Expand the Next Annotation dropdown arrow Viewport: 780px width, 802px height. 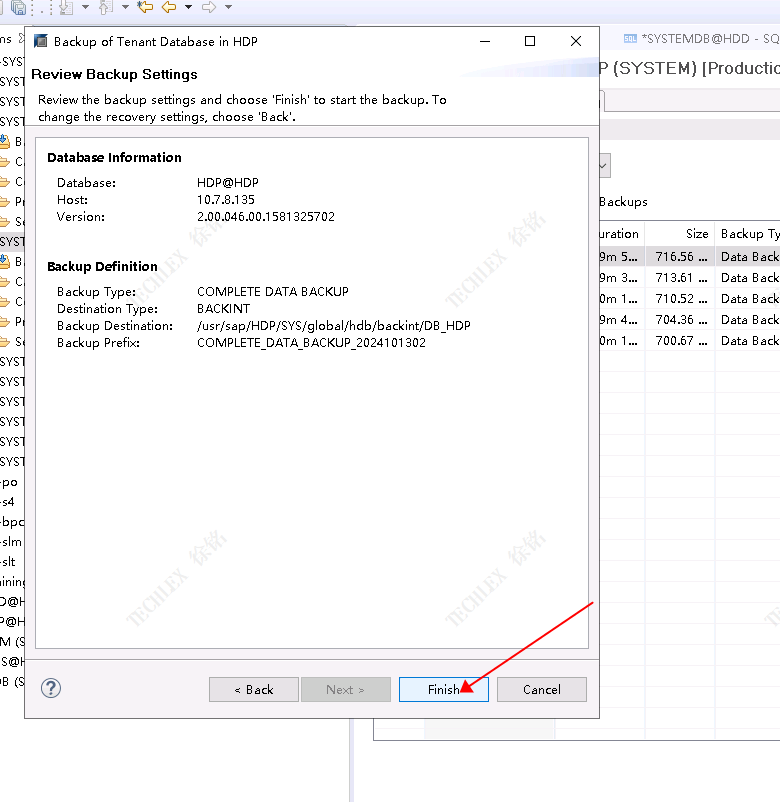pyautogui.click(x=85, y=7)
